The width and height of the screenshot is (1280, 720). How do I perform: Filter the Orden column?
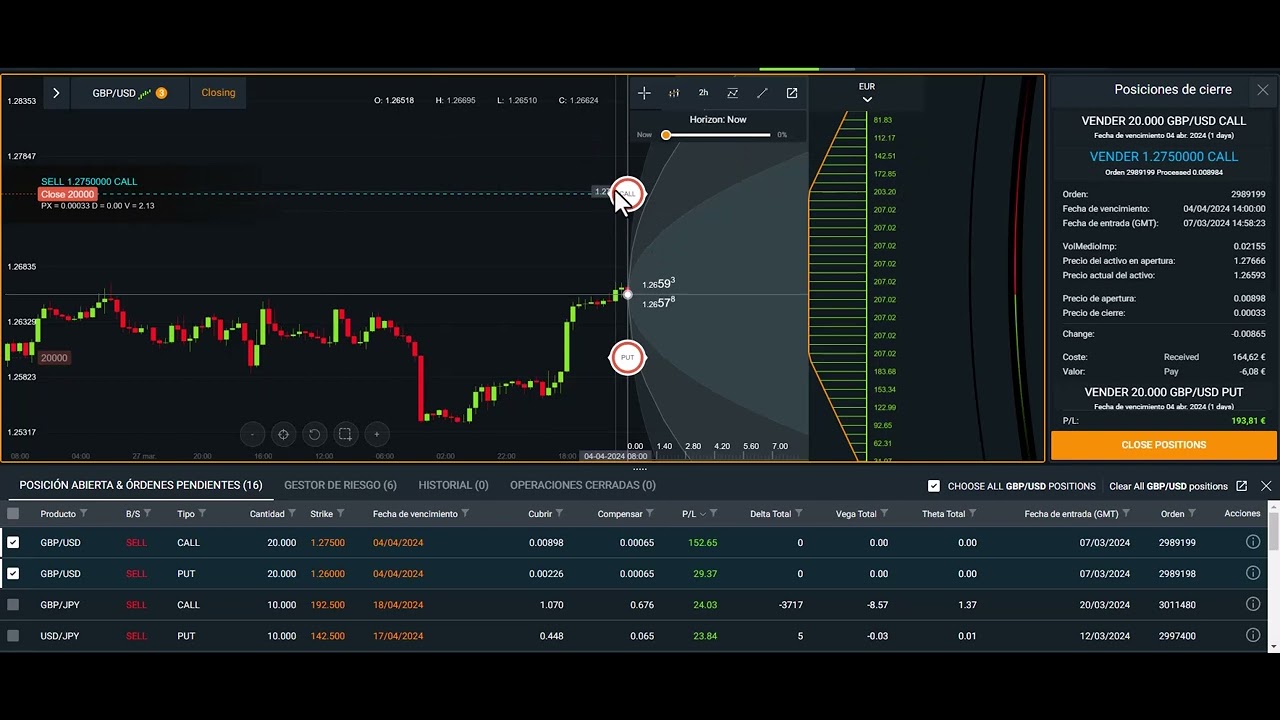click(x=1193, y=514)
